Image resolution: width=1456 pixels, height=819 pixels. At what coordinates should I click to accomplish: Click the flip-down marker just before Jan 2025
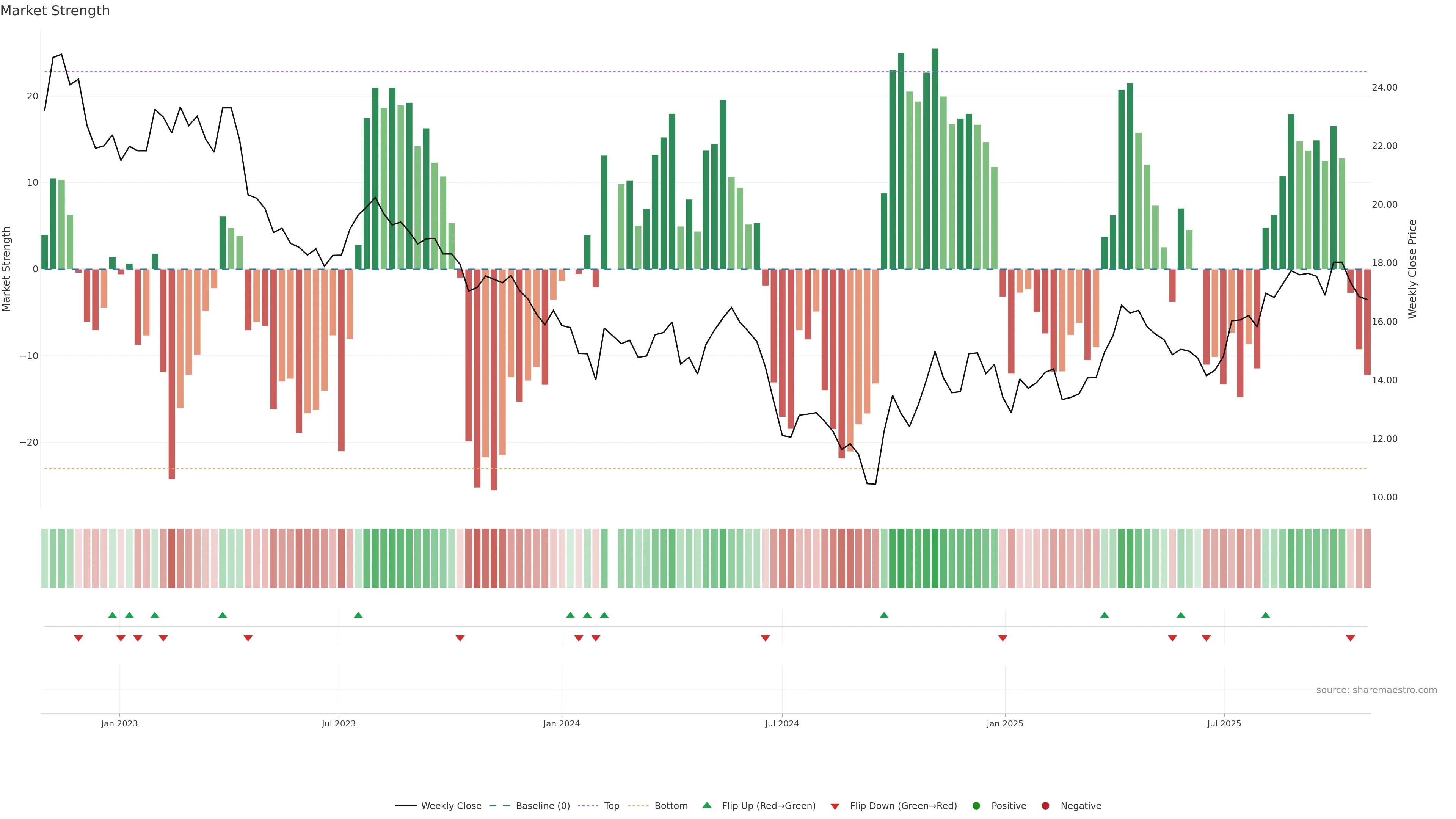point(1003,638)
